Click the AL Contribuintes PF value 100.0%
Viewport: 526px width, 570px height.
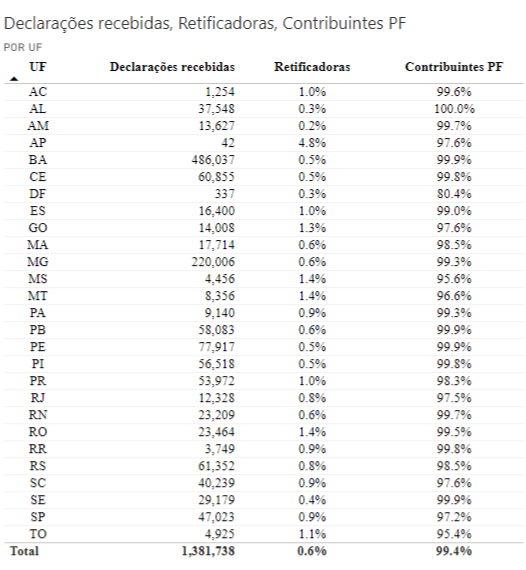(x=454, y=109)
